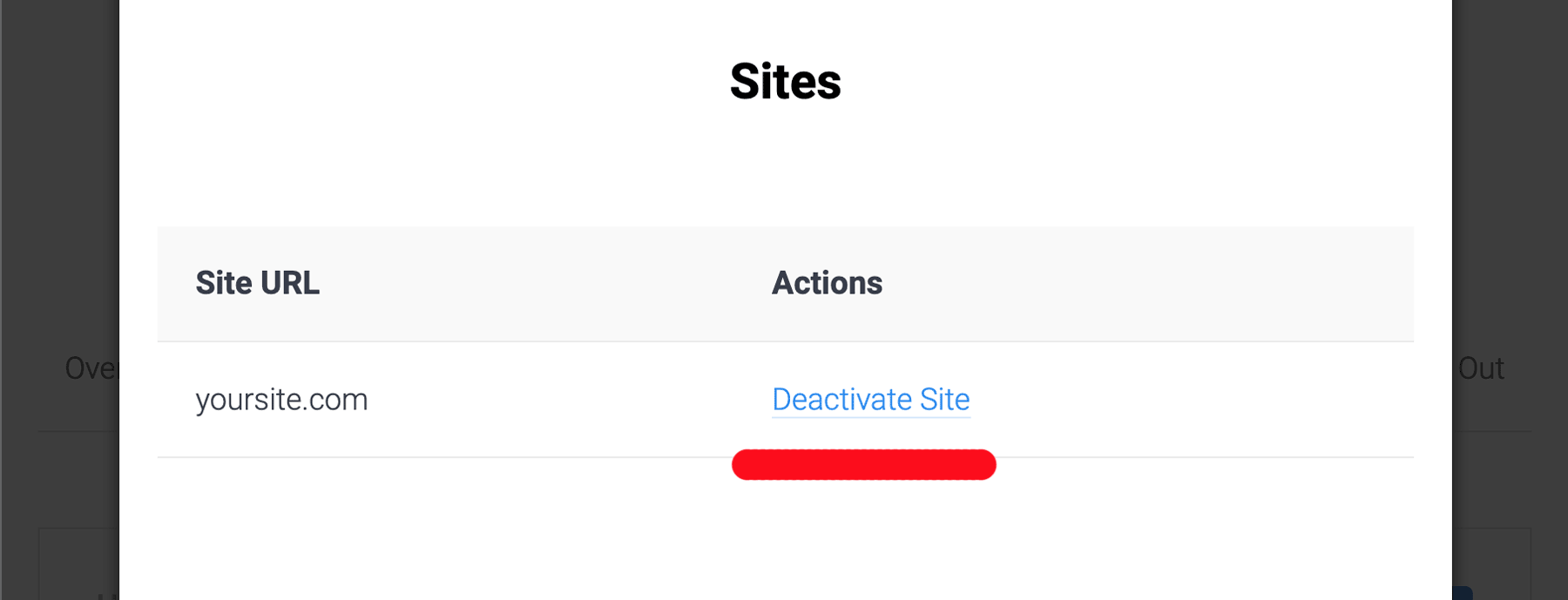Click blank space between yoursite.com and Deactivate Site
The height and width of the screenshot is (600, 1568).
tap(566, 400)
